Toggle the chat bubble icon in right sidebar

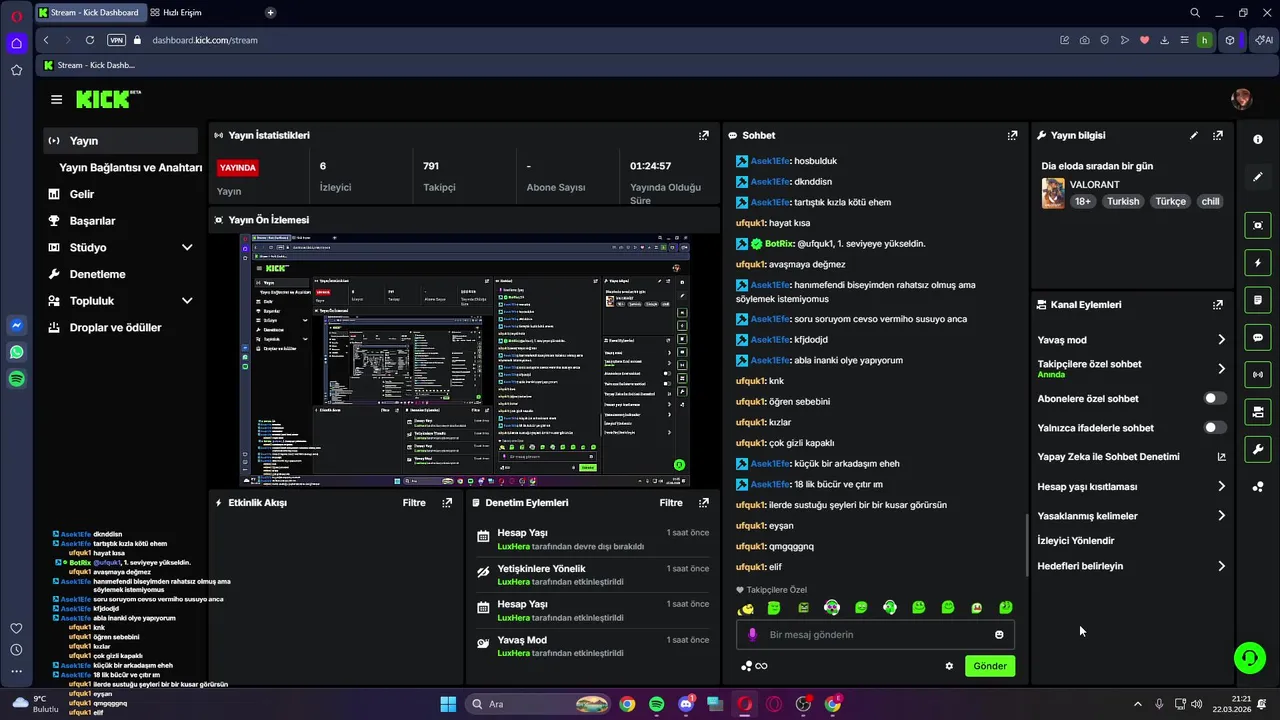pyautogui.click(x=1258, y=338)
